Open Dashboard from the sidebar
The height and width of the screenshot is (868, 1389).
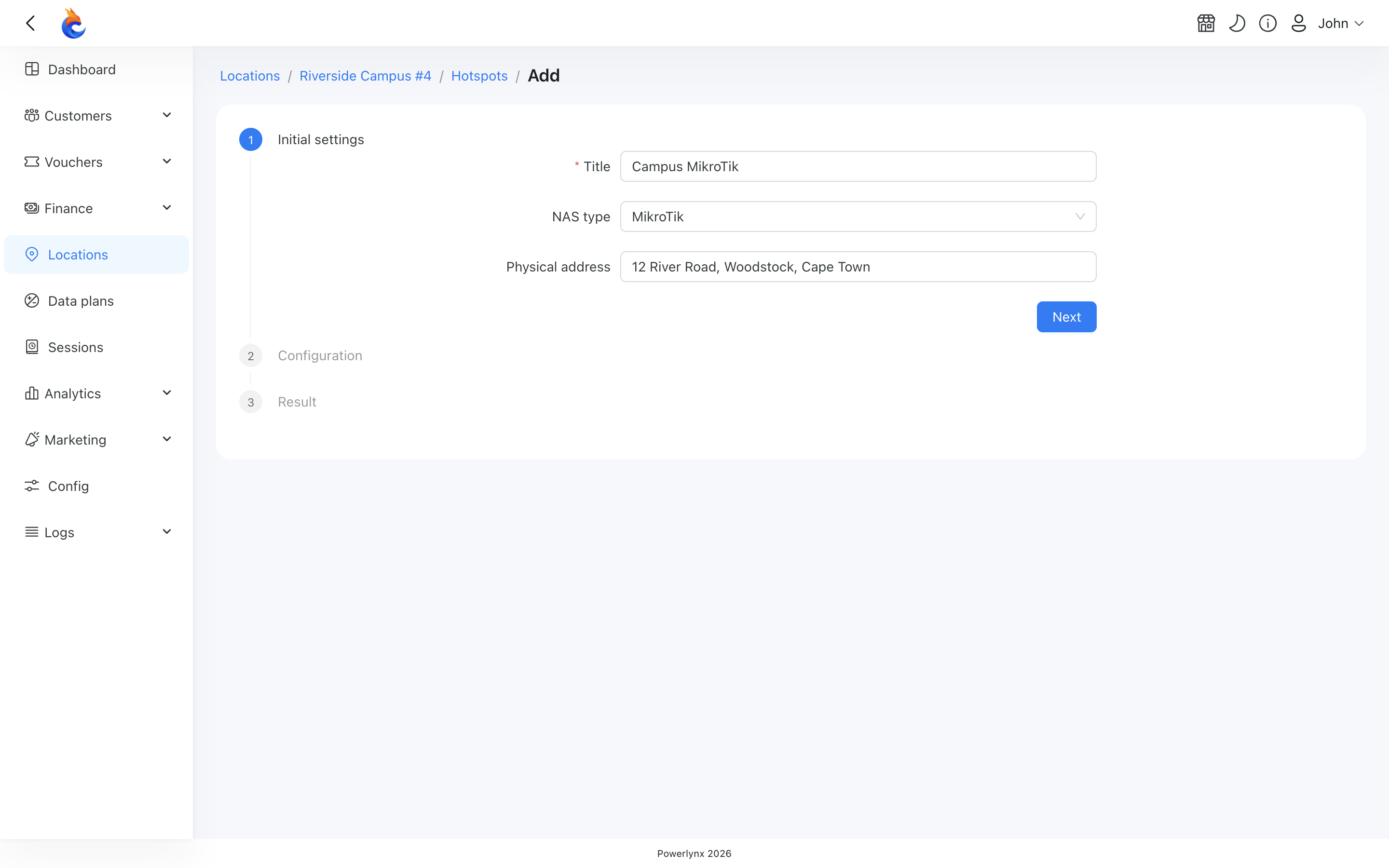tap(96, 69)
